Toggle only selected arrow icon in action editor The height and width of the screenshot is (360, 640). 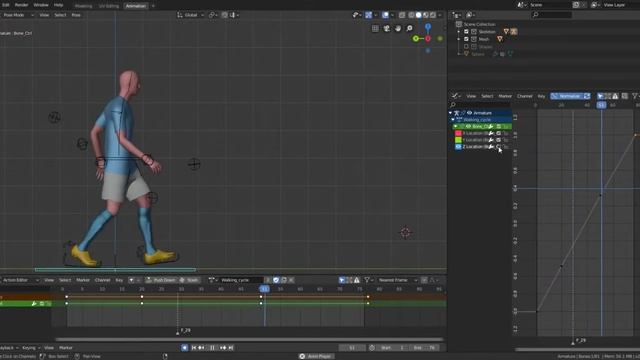coord(342,280)
